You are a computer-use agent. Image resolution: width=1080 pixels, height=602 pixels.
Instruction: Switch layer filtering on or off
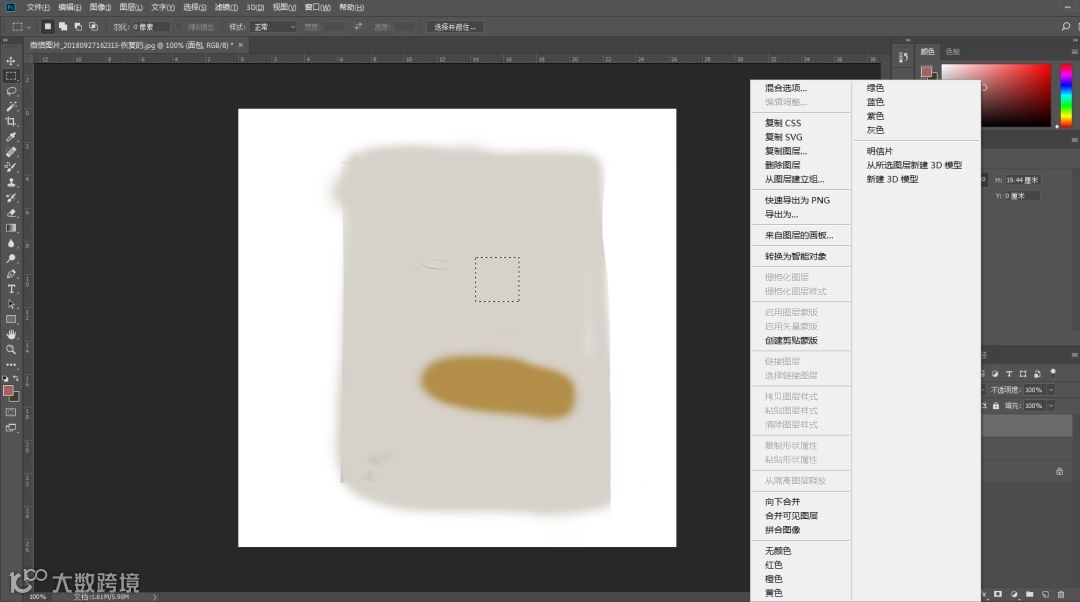(x=1053, y=373)
